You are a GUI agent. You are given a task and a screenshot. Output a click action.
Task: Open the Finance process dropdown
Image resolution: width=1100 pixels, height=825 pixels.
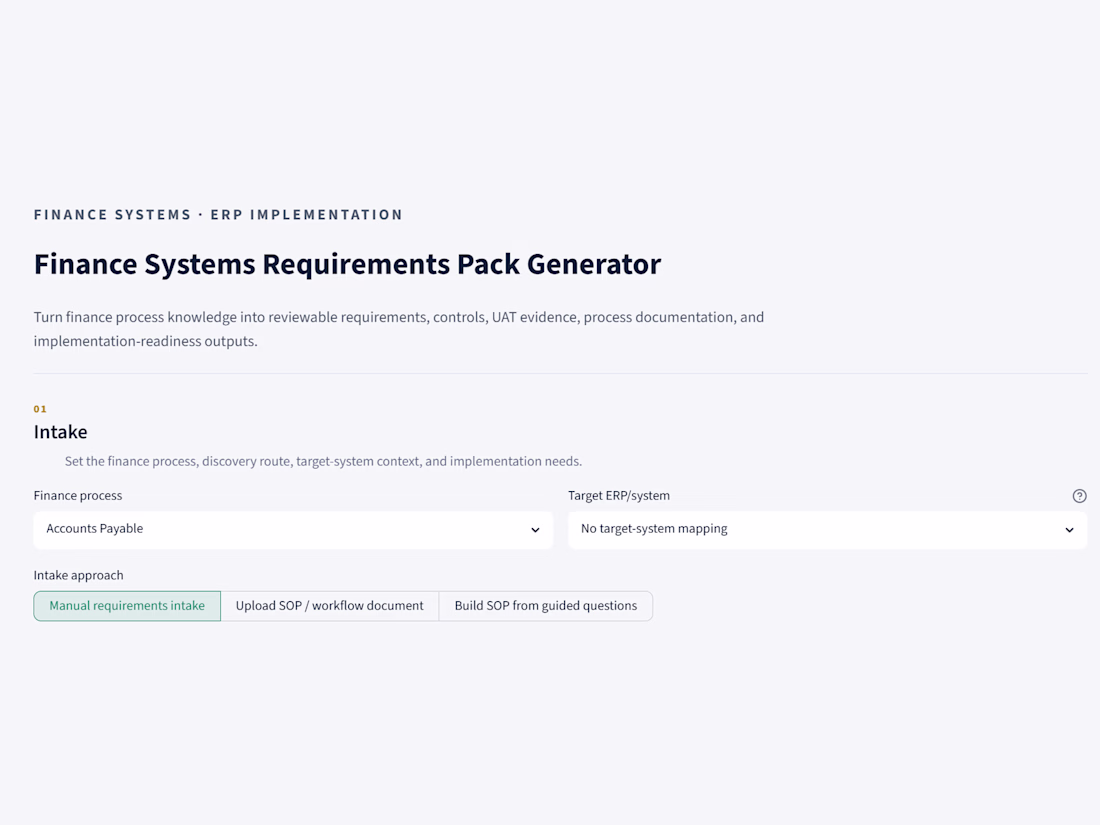click(293, 529)
